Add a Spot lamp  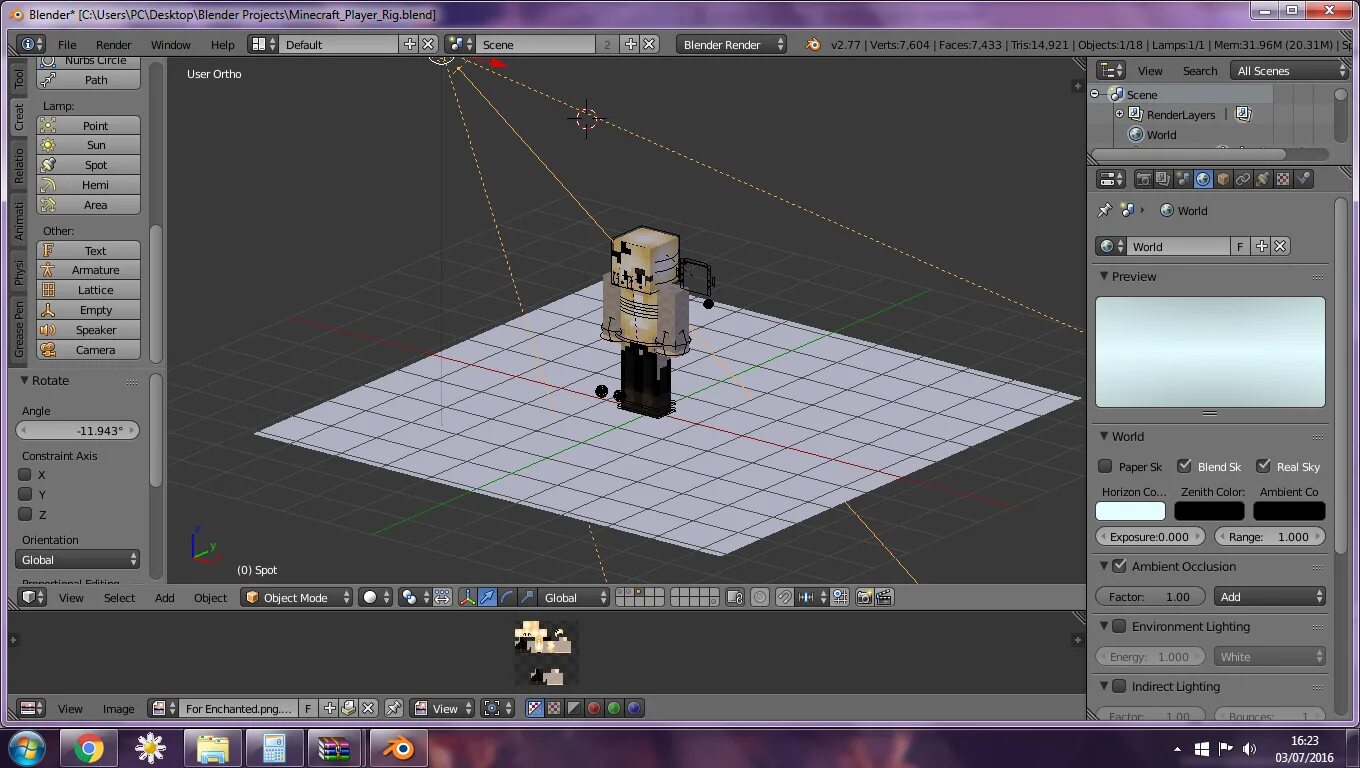(x=89, y=165)
